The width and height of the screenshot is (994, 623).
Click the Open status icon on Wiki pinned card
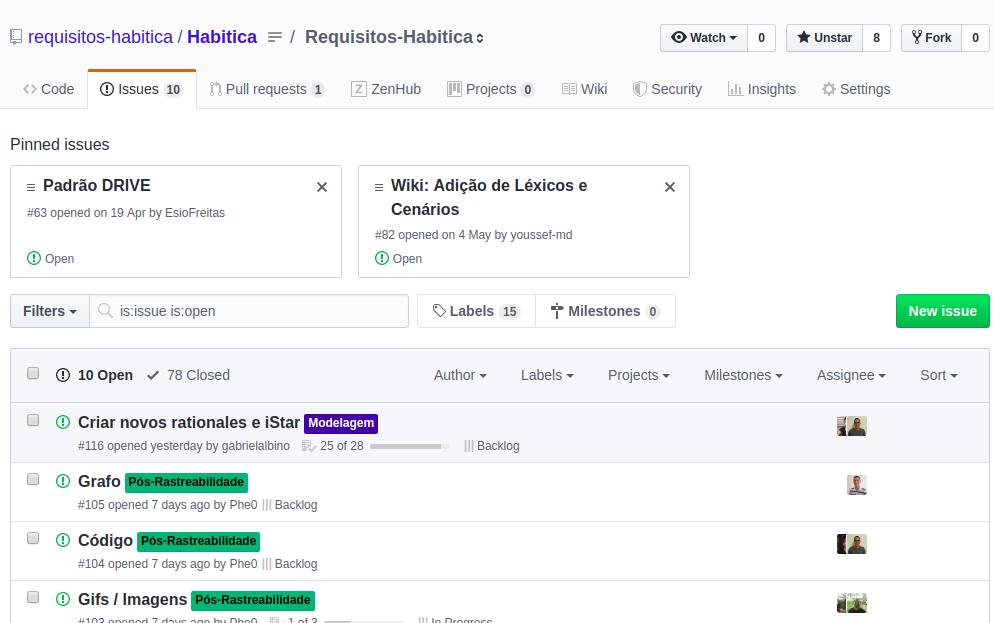coord(382,258)
